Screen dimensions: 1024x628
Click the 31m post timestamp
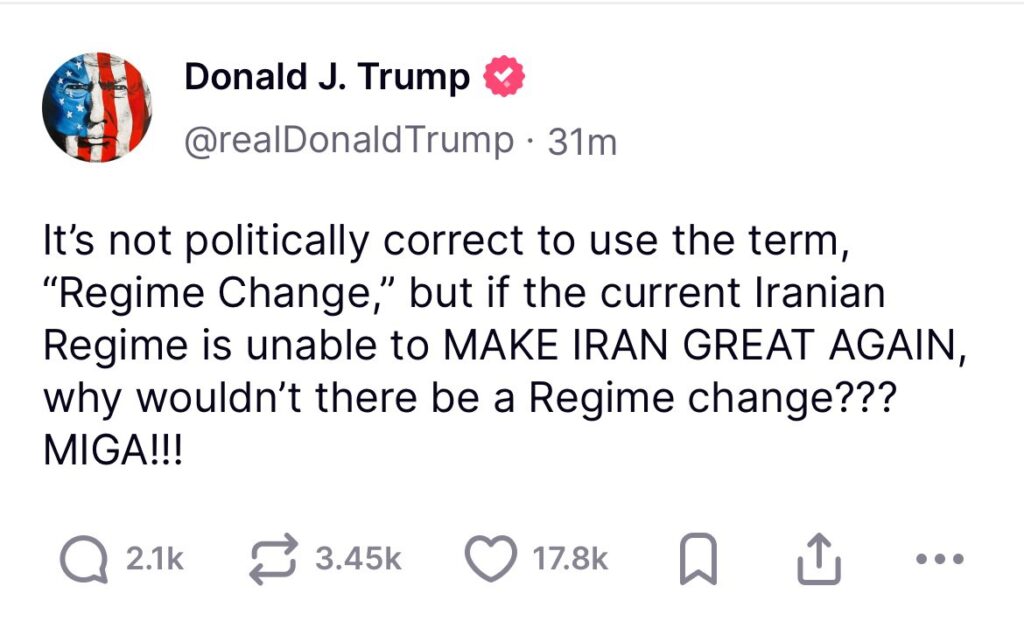(x=583, y=142)
